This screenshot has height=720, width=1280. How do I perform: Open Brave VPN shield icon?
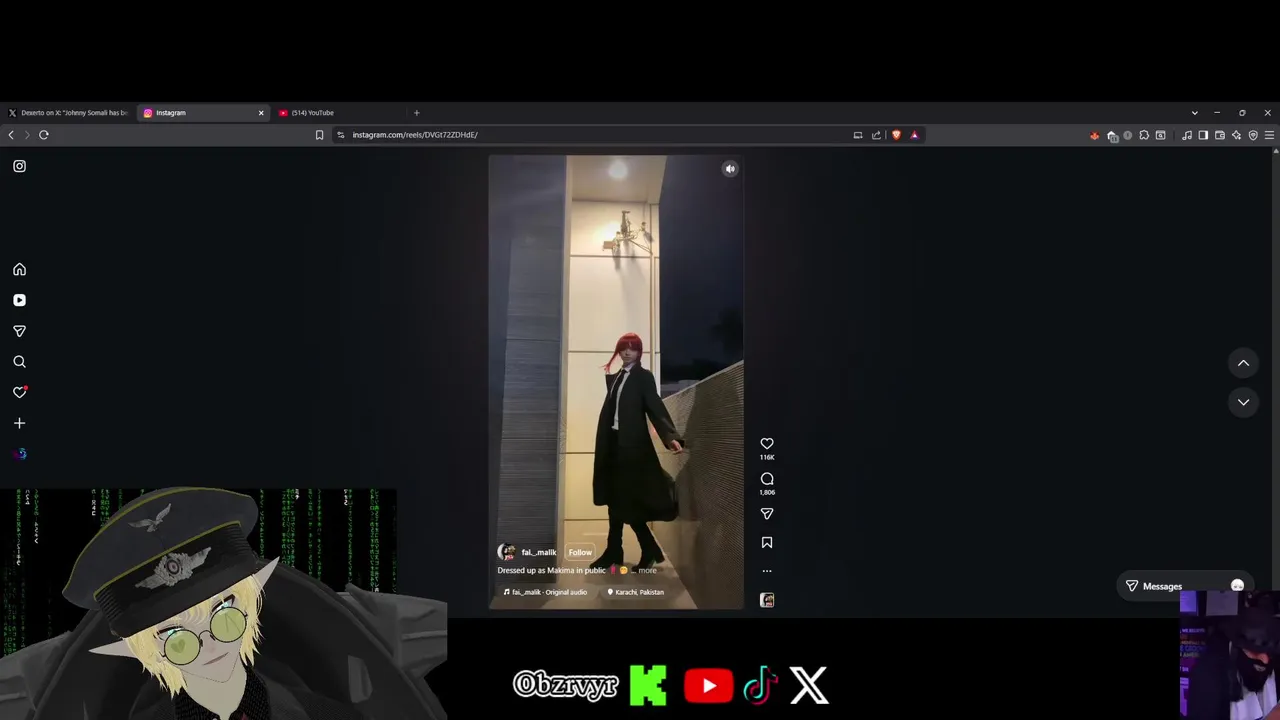[x=1253, y=135]
